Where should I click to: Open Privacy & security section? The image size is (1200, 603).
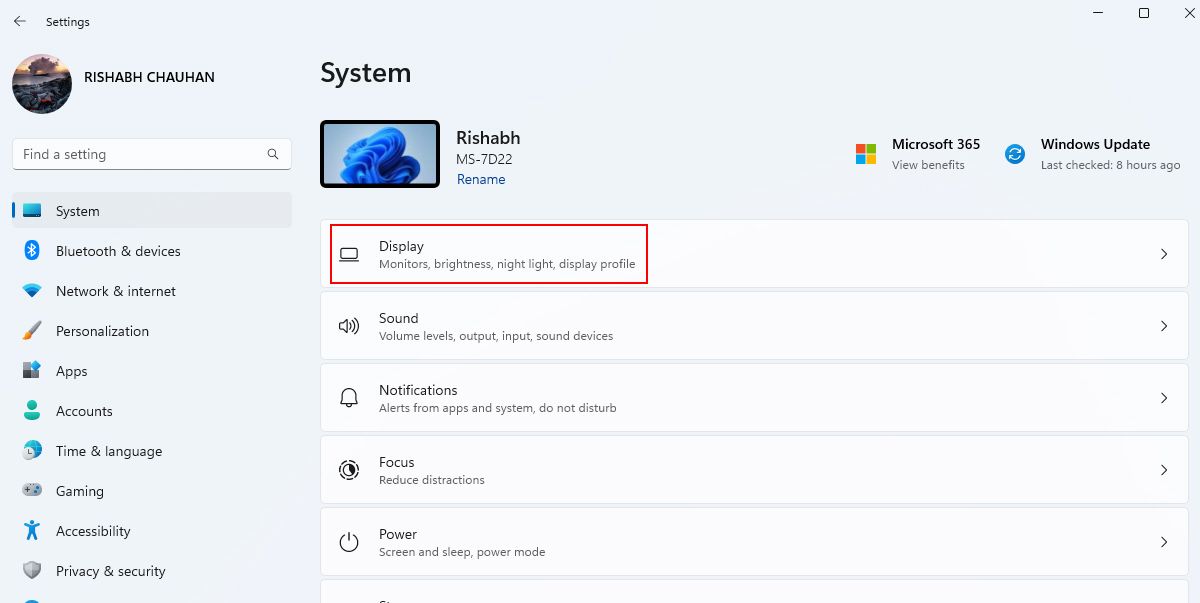pos(110,571)
